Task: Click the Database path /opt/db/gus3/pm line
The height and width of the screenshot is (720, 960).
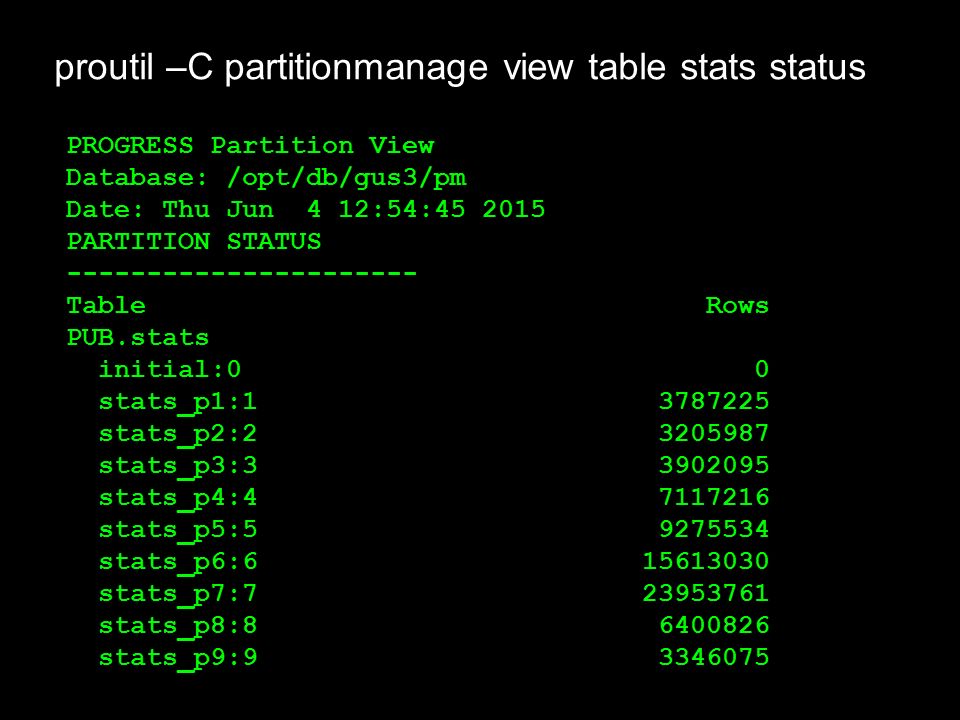Action: 266,178
